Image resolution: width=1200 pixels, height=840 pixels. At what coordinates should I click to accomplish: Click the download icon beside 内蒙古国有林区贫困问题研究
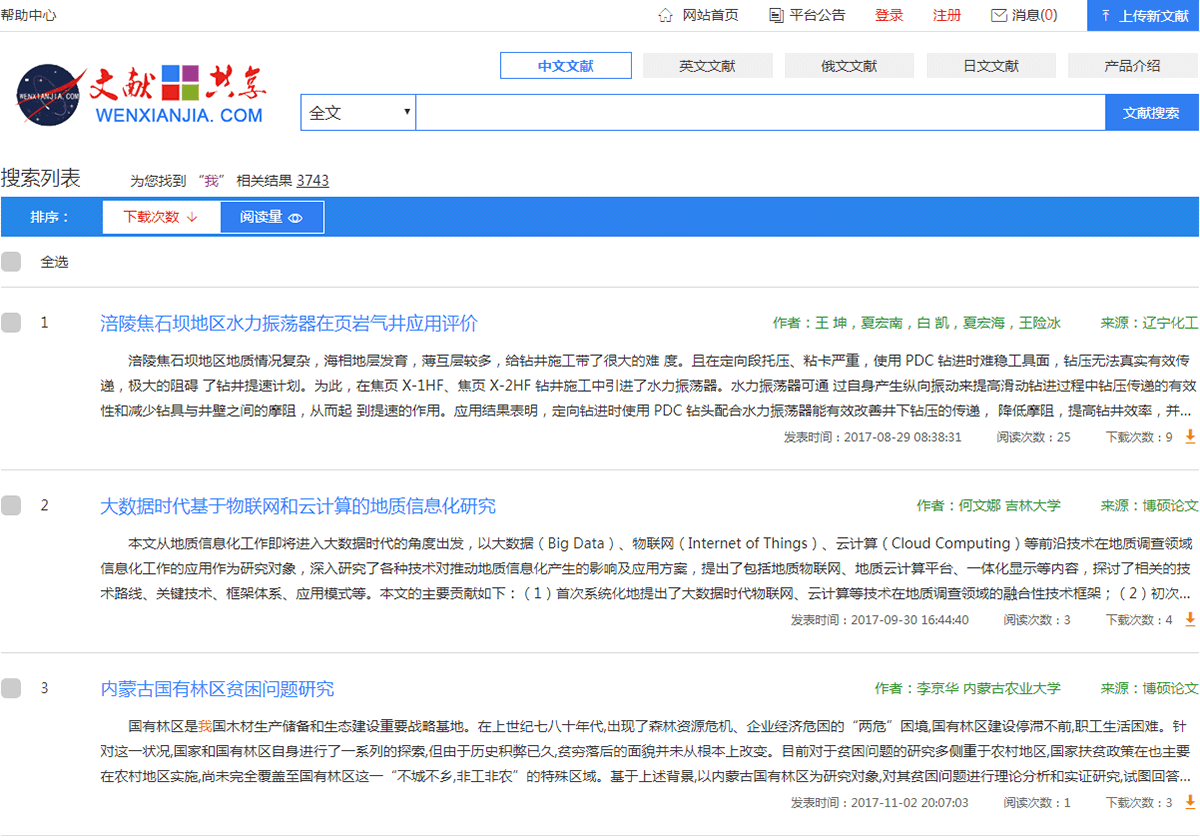pyautogui.click(x=1190, y=802)
